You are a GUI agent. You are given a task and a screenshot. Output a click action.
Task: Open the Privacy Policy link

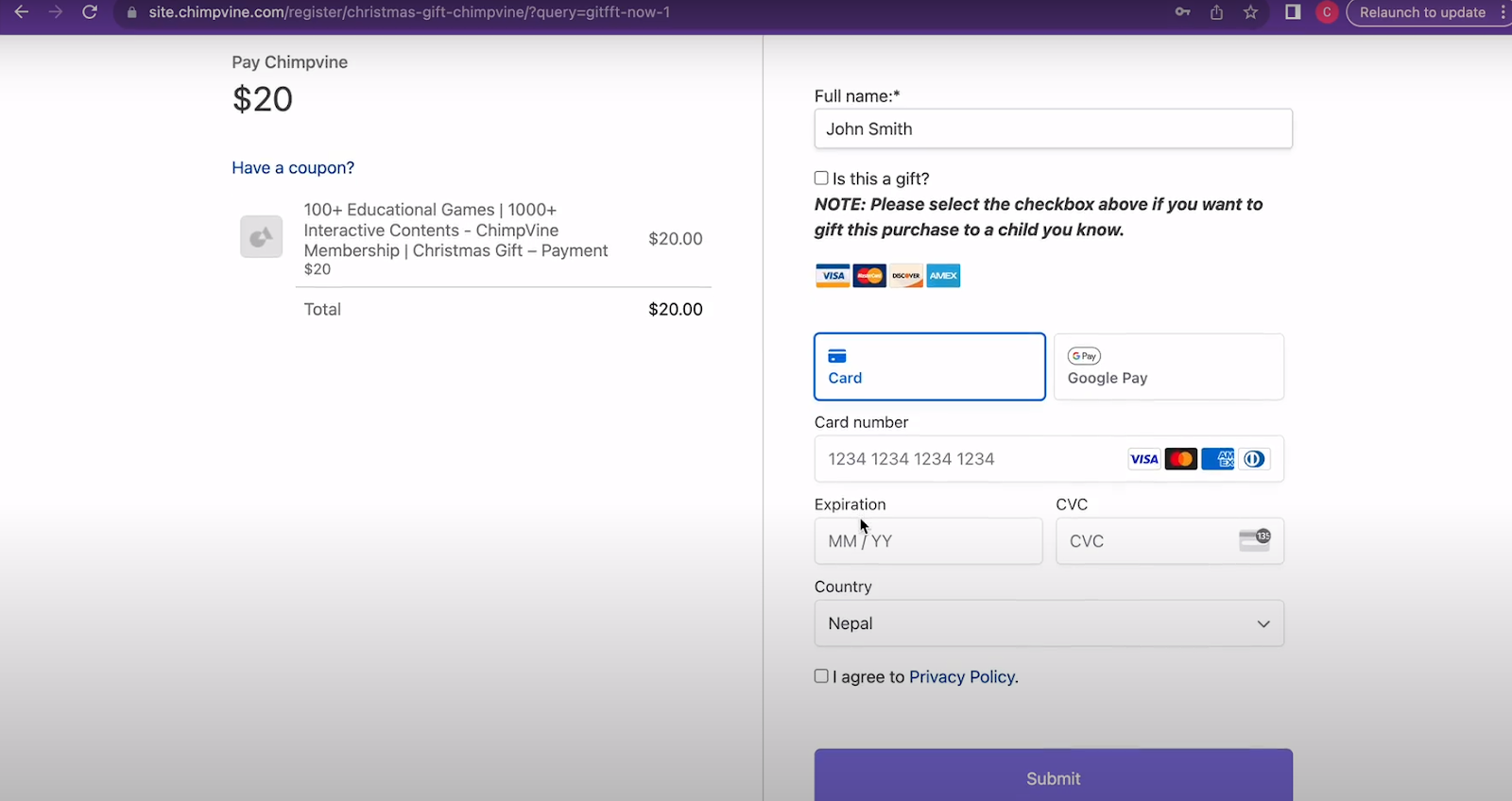962,676
